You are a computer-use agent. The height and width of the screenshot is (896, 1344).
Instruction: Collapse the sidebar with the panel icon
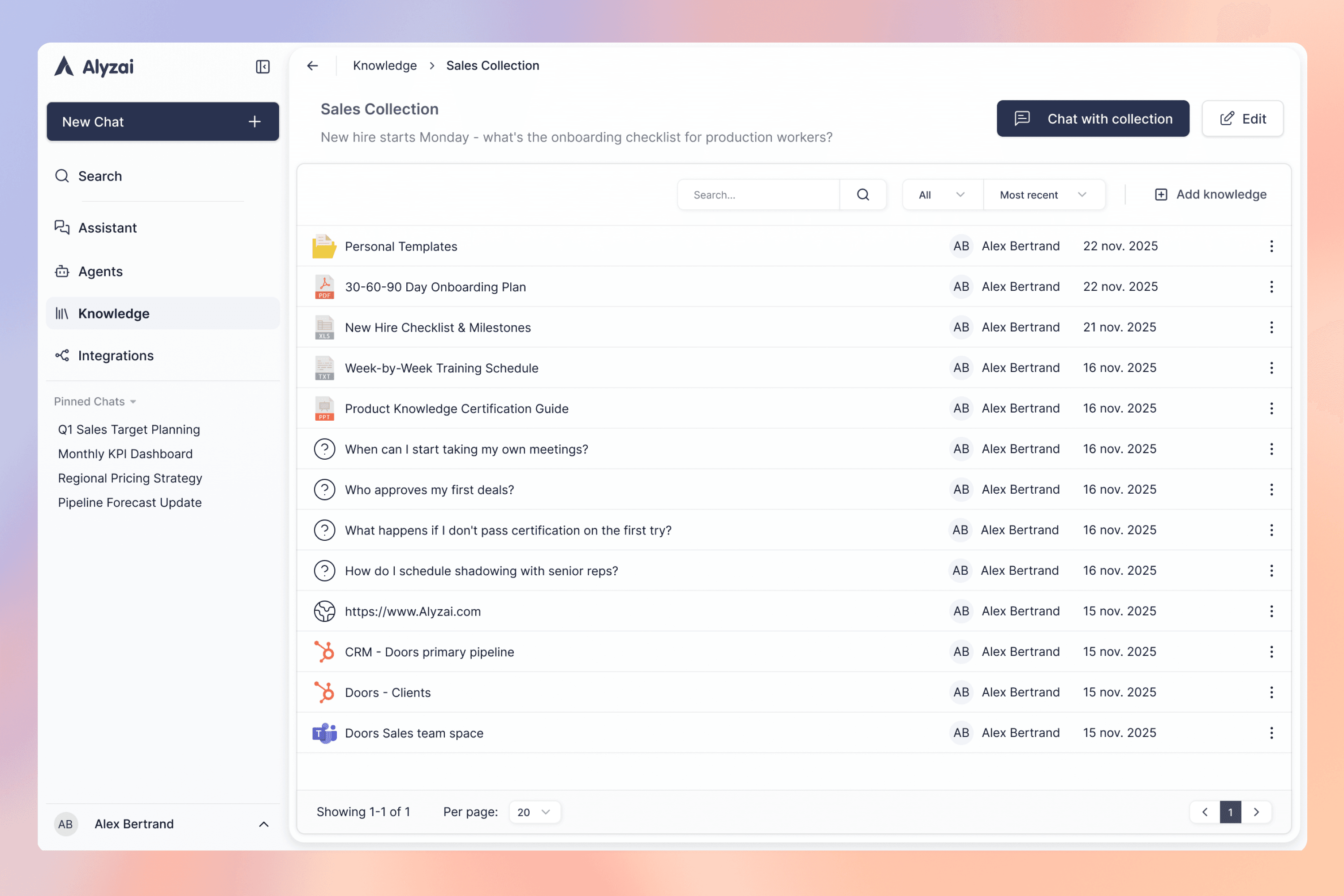(262, 67)
